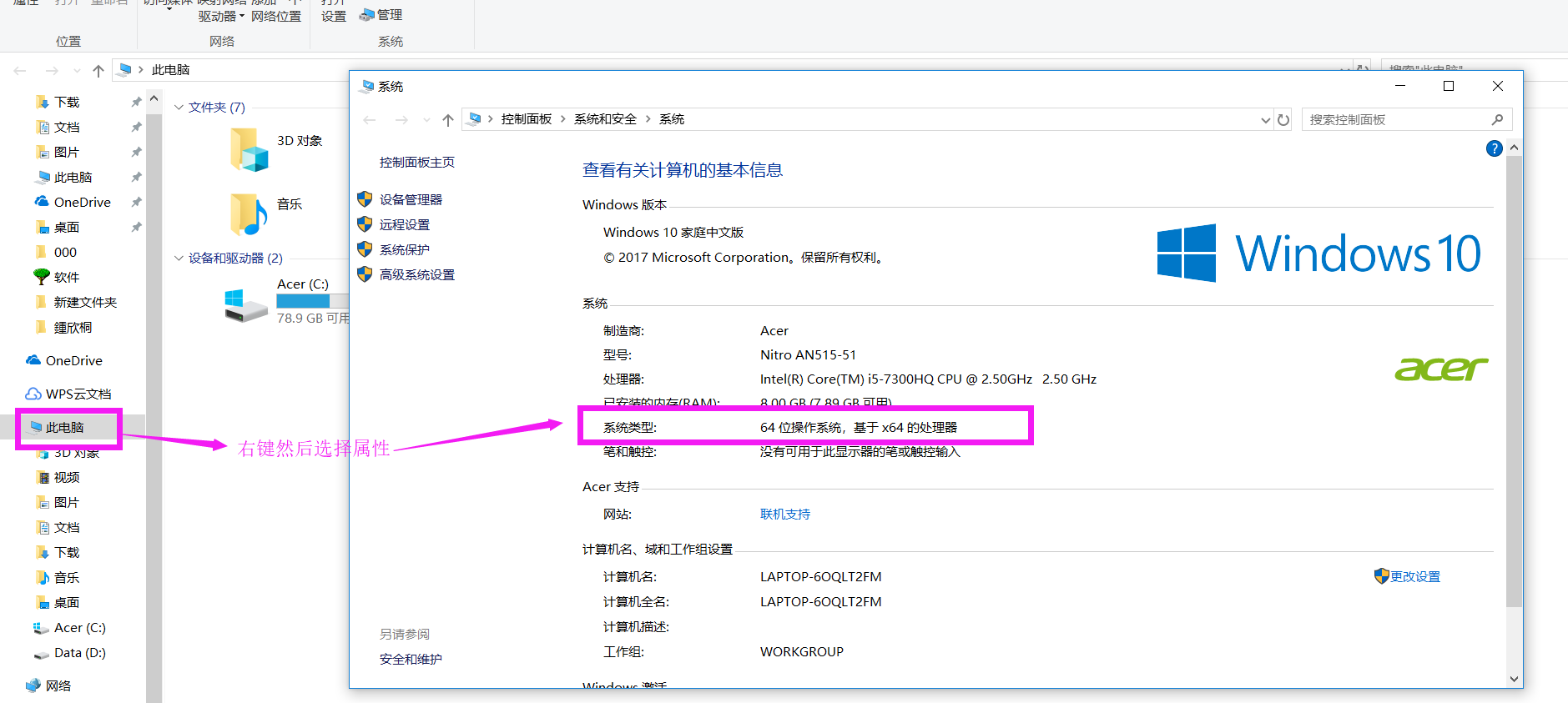This screenshot has height=703, width=1568.
Task: Select 桌面 under This PC tree
Action: tap(67, 602)
